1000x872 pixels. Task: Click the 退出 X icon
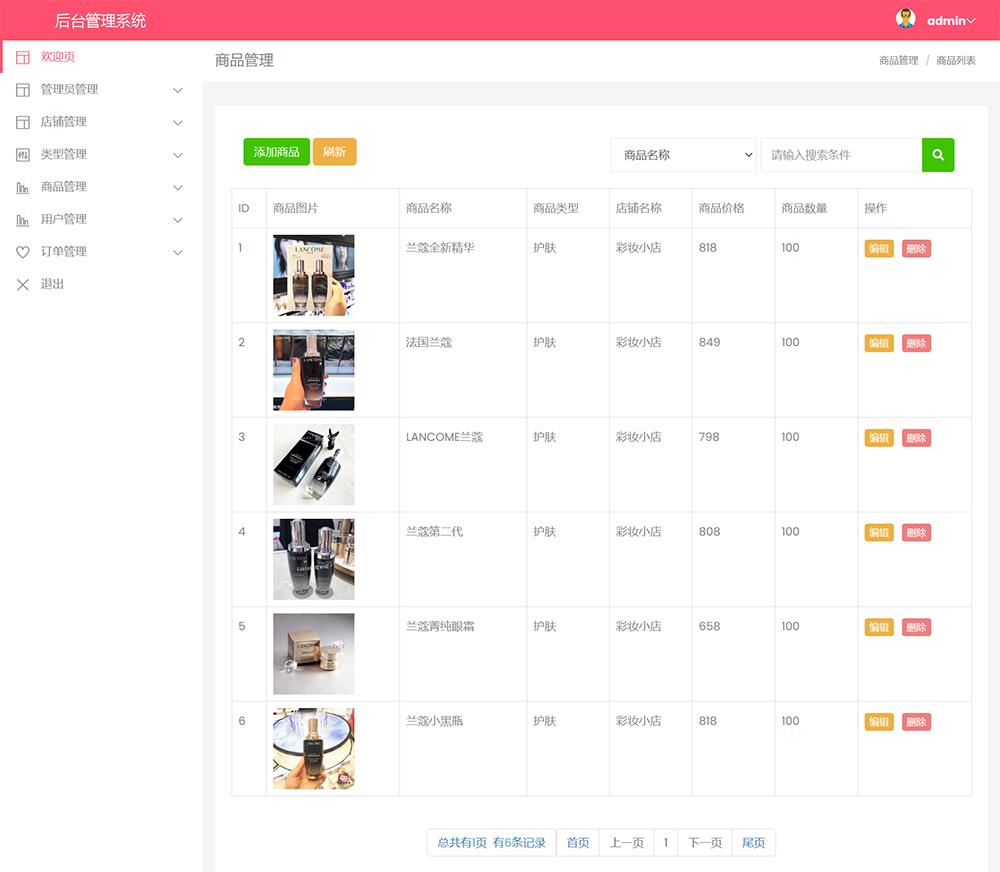coord(23,285)
